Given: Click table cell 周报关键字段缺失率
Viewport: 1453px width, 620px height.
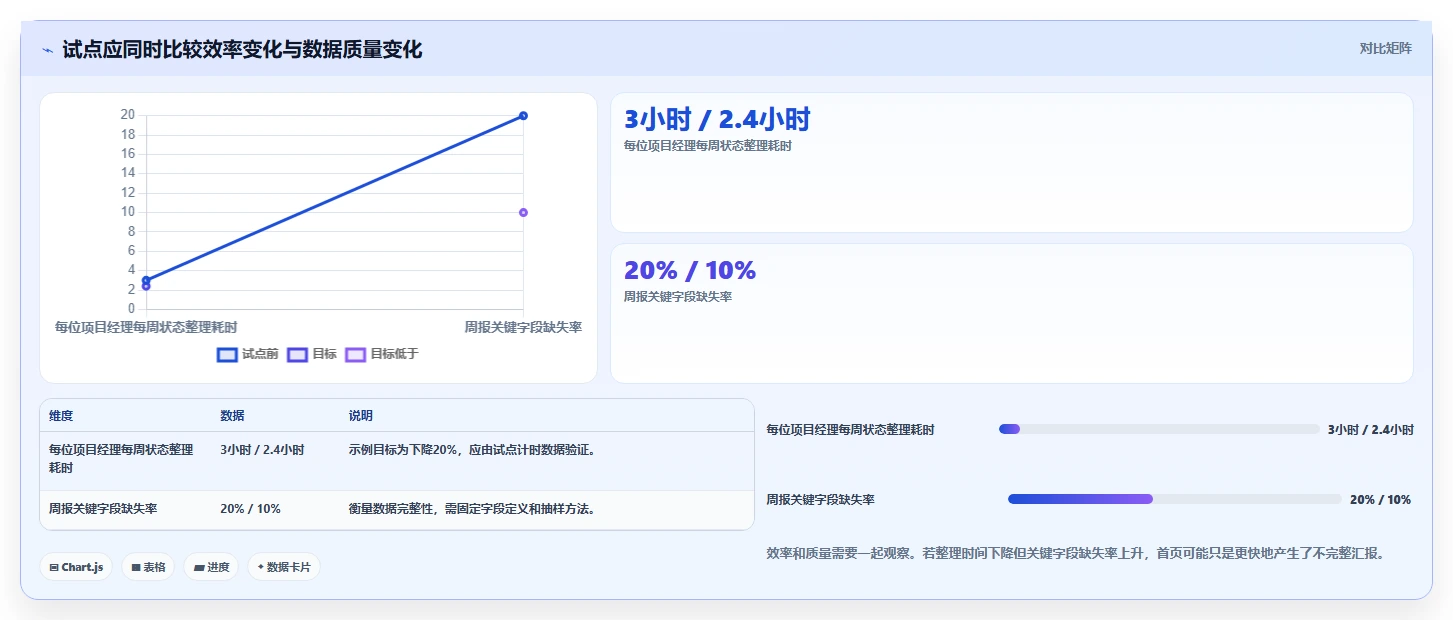Looking at the screenshot, I should coord(103,509).
